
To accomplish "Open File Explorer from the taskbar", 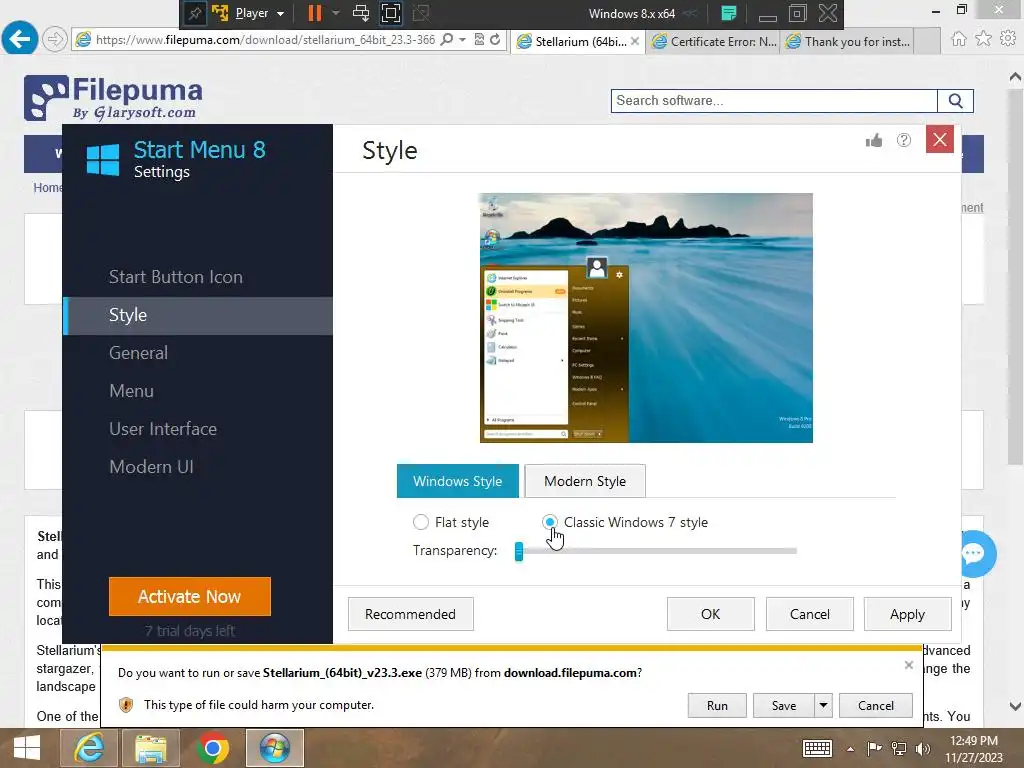I will tap(151, 748).
